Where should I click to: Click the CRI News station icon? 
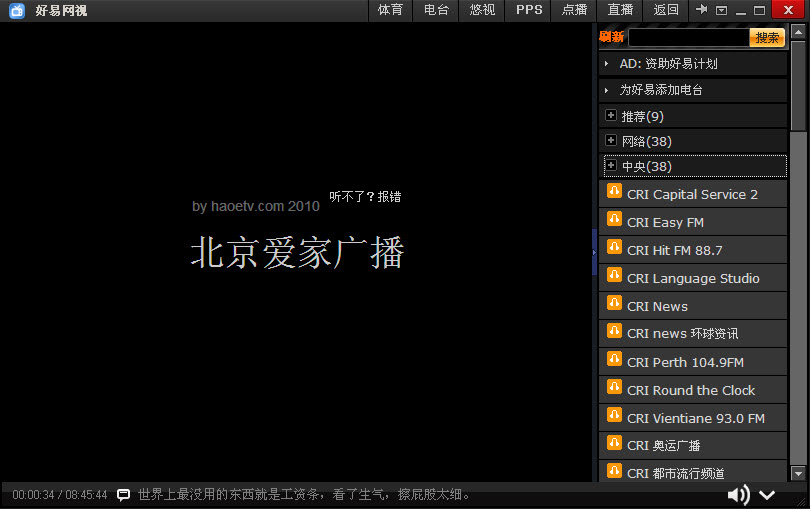tap(614, 303)
